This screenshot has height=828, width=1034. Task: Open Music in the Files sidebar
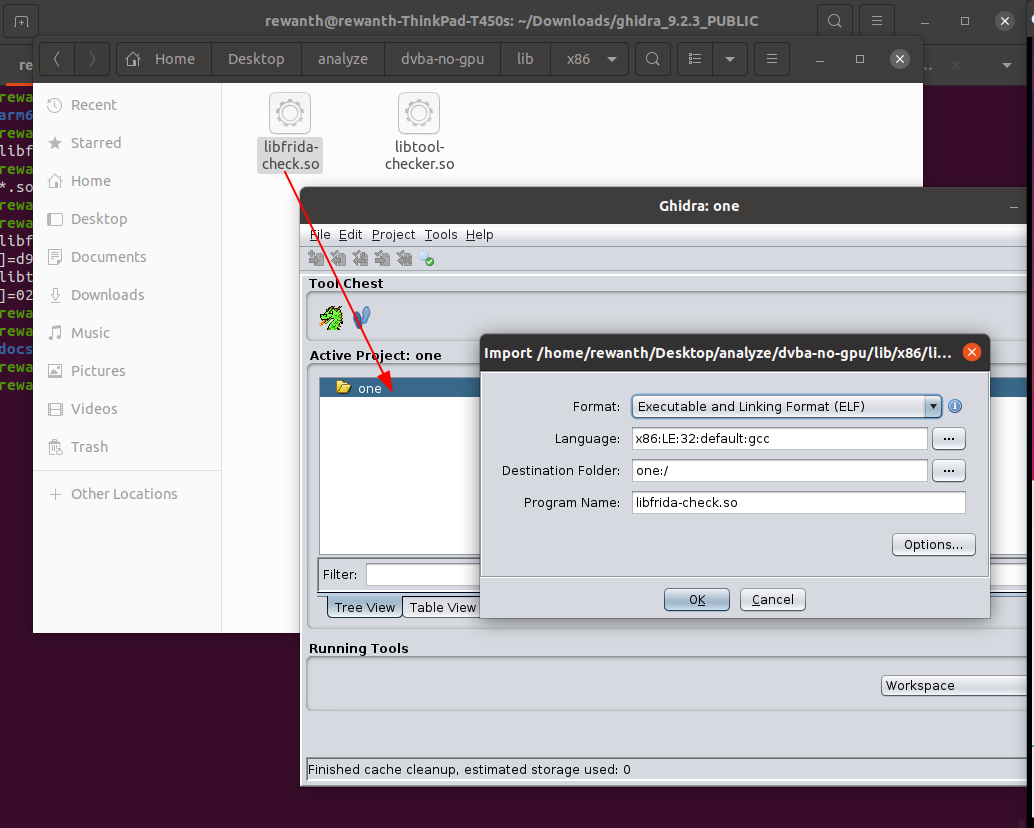point(127,333)
